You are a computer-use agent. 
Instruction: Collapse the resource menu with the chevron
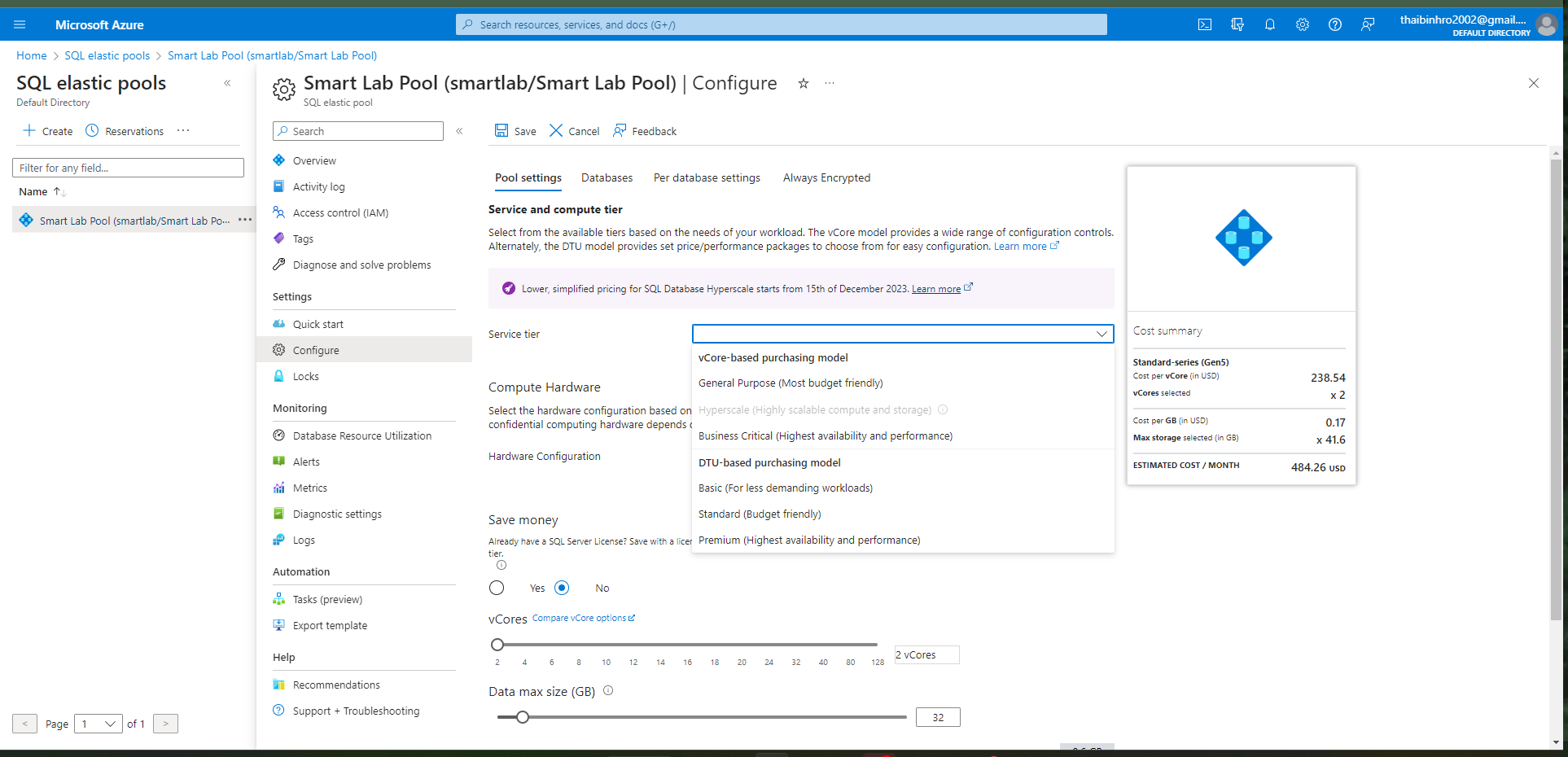[x=459, y=131]
